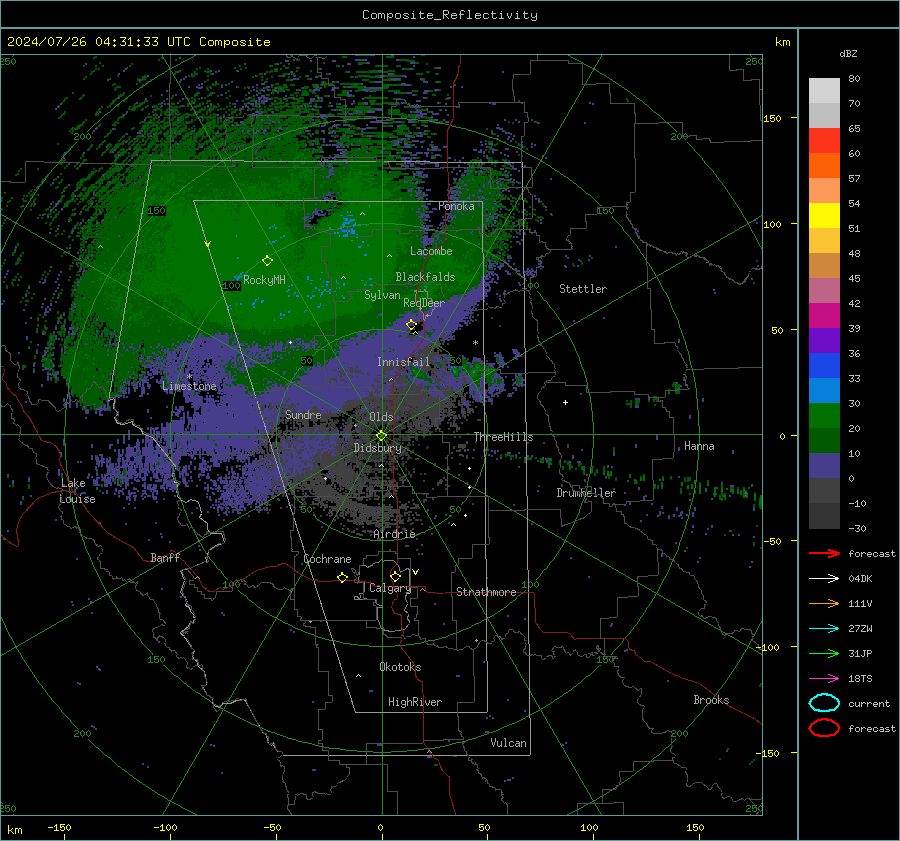Click the magenta 18TS arrow legend icon

pyautogui.click(x=824, y=679)
